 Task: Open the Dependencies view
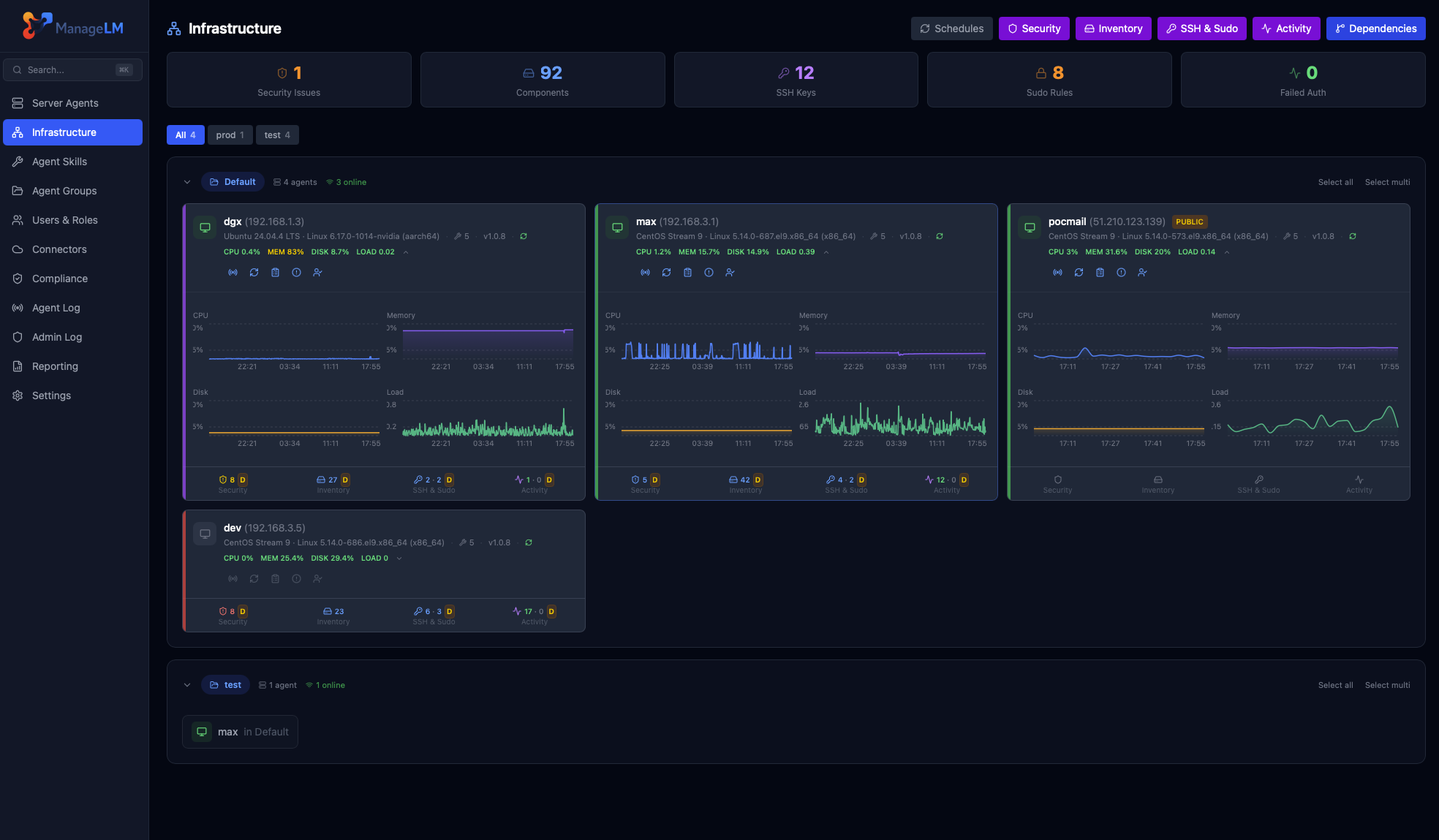click(x=1375, y=29)
